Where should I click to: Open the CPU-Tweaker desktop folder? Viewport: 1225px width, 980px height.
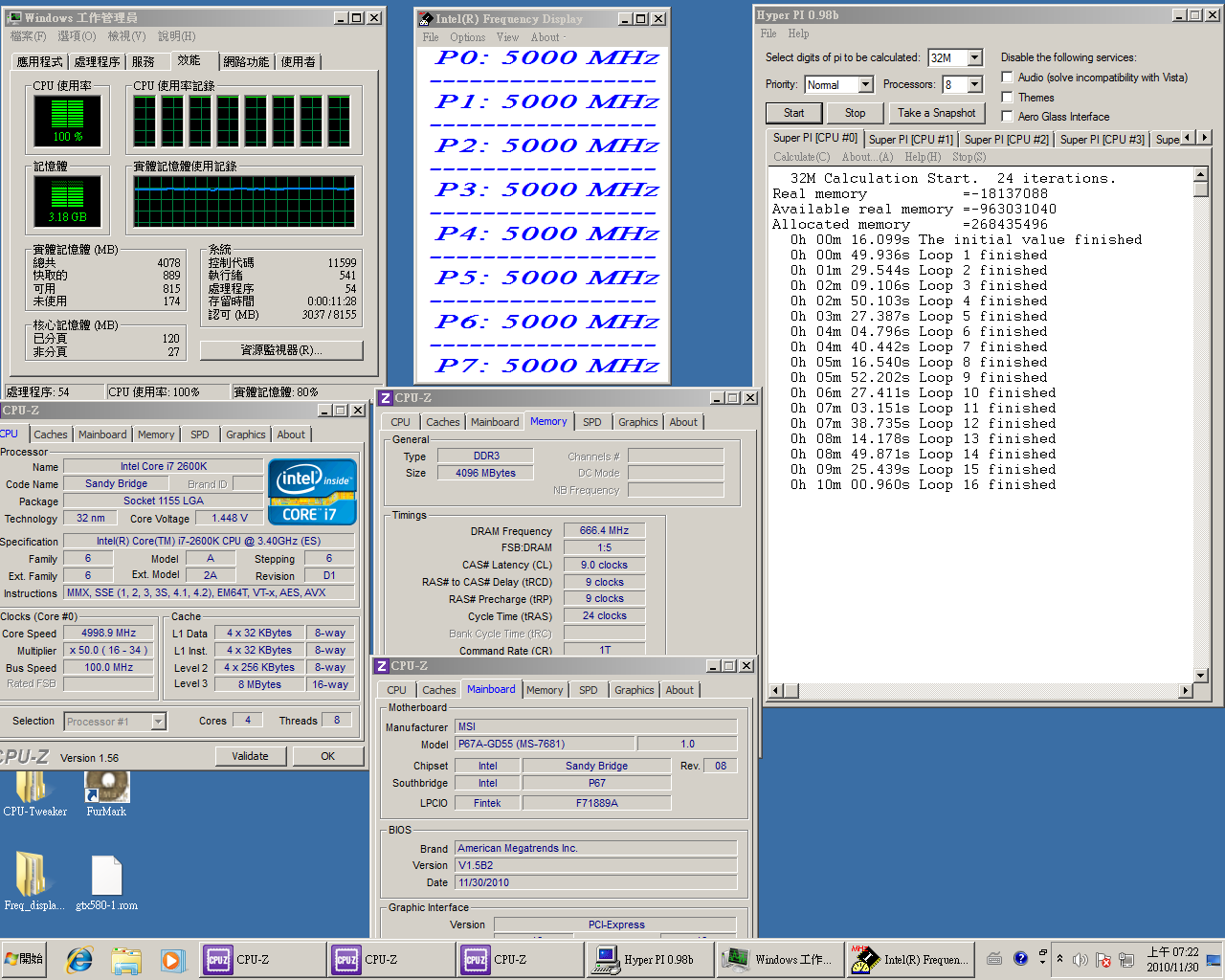click(34, 793)
